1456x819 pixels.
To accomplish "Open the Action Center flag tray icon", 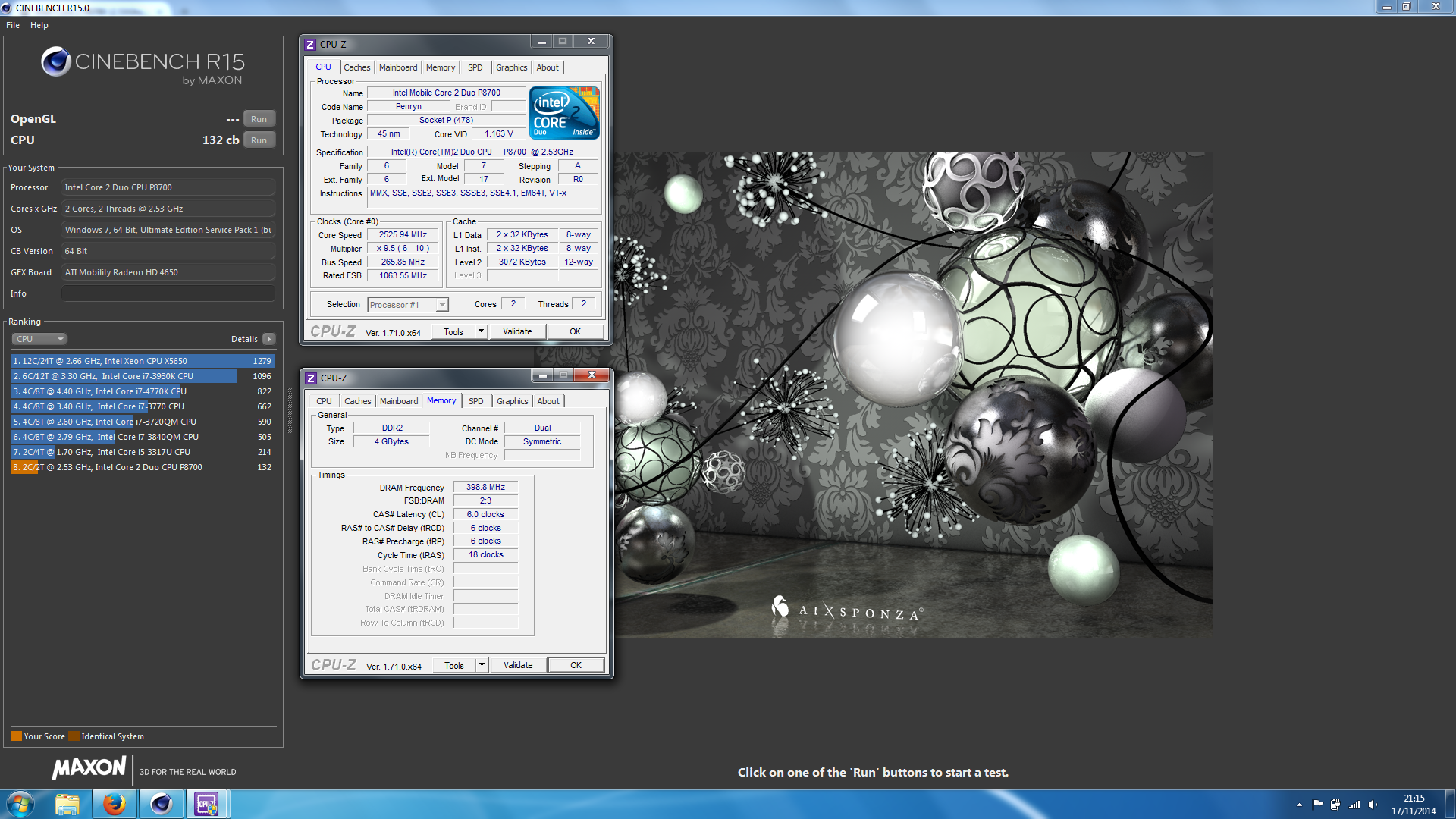I will click(x=1317, y=805).
